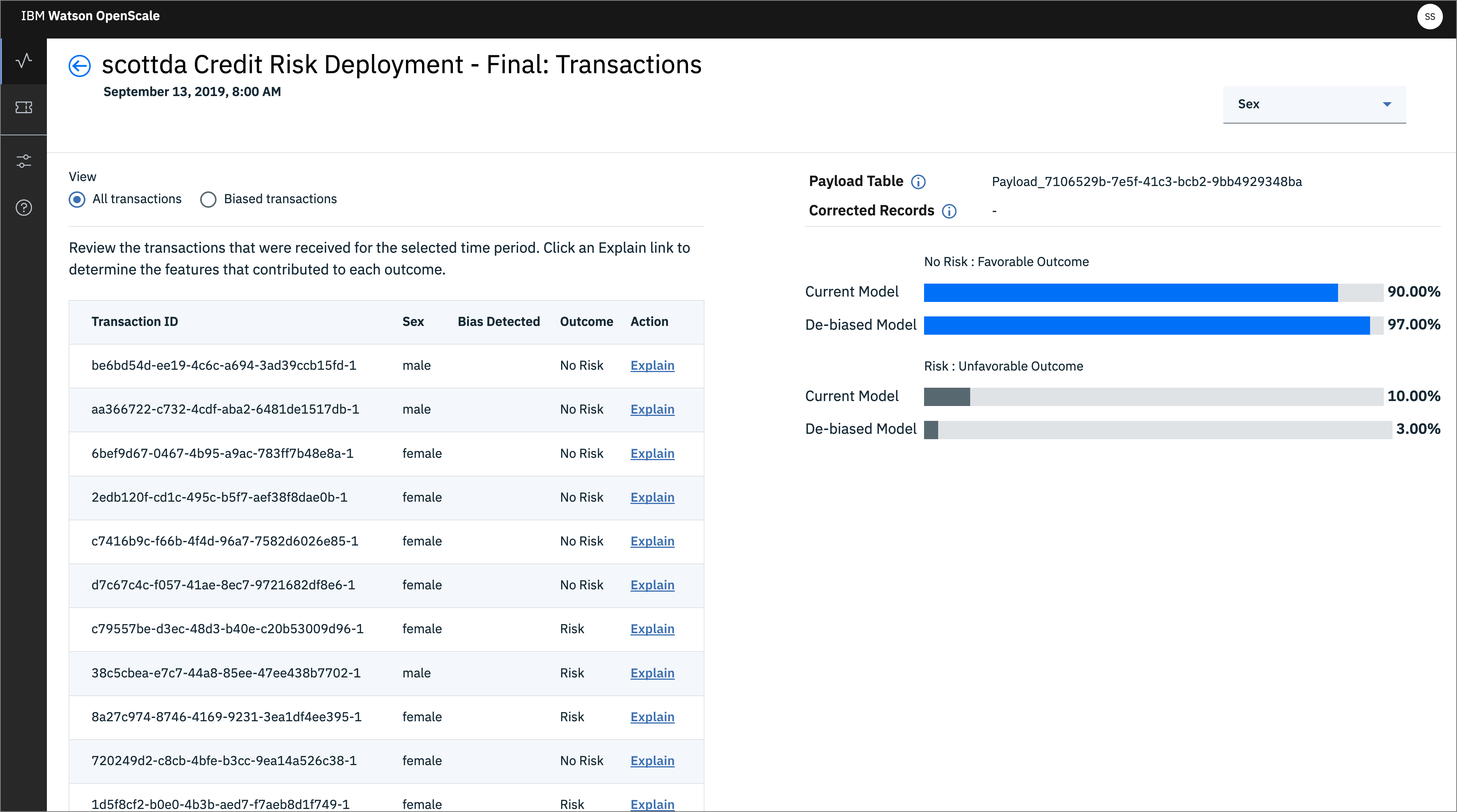Click the Transaction ID column header
This screenshot has width=1457, height=812.
pos(135,322)
